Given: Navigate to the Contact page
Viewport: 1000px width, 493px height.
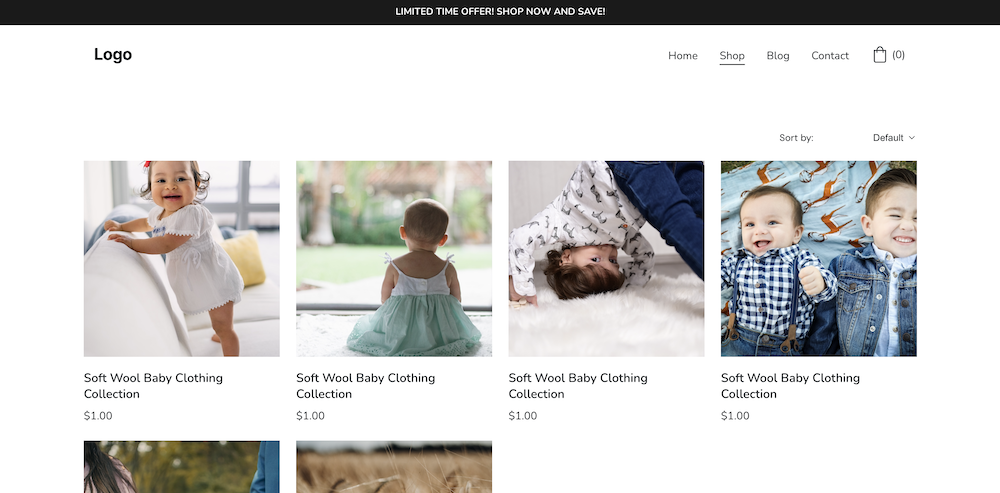Looking at the screenshot, I should pyautogui.click(x=830, y=56).
